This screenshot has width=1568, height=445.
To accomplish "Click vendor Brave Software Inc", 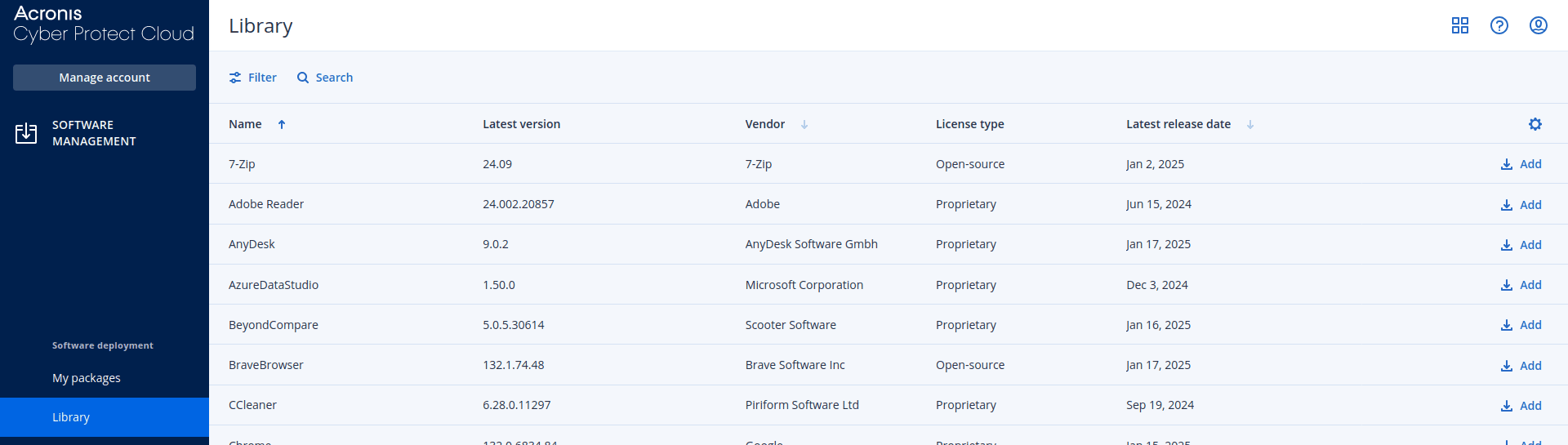I will [795, 365].
